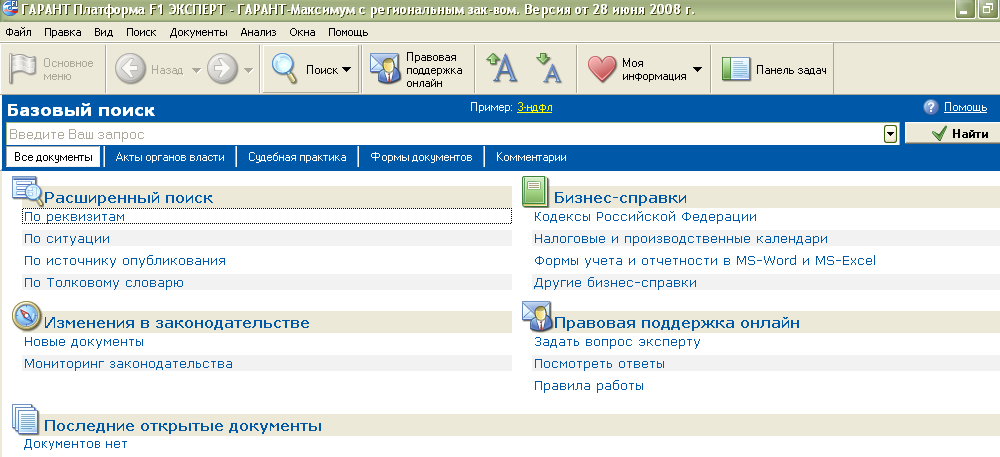Open the Вид menu
Screen dimensions: 1000x457
pos(103,32)
